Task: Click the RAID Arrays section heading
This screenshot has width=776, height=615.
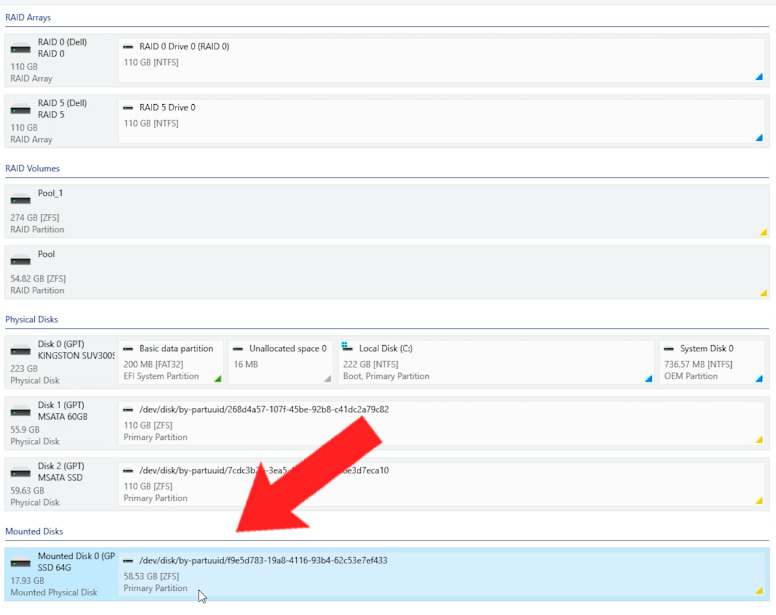Action: [x=28, y=17]
